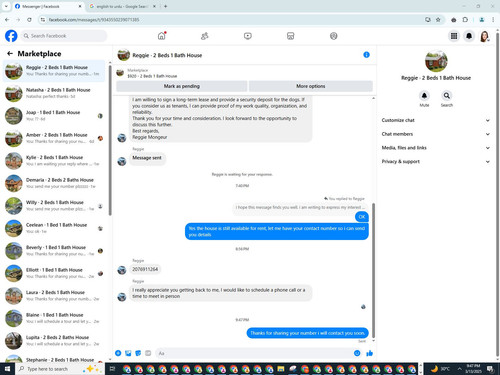Choose a sticker icon in composer
Screen dimensions: 500x375
point(138,353)
